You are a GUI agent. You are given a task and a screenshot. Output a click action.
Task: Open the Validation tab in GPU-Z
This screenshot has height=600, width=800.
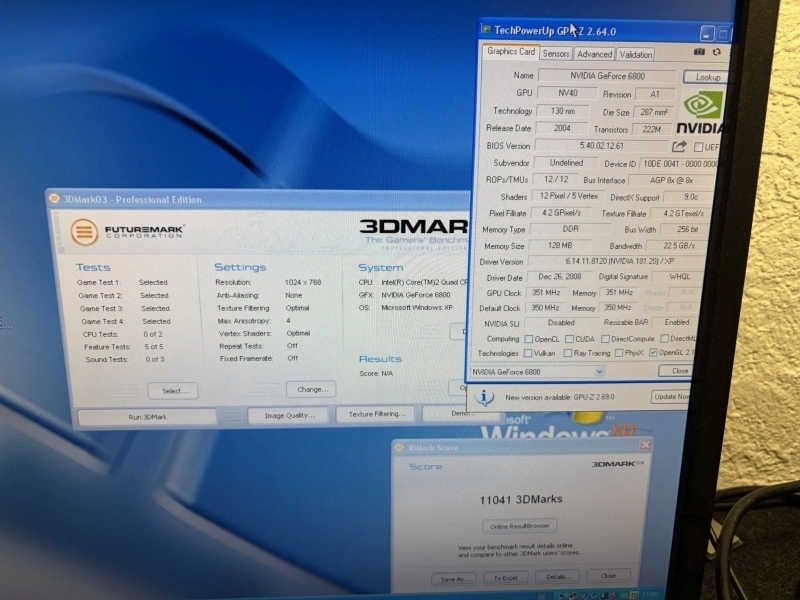coord(636,54)
